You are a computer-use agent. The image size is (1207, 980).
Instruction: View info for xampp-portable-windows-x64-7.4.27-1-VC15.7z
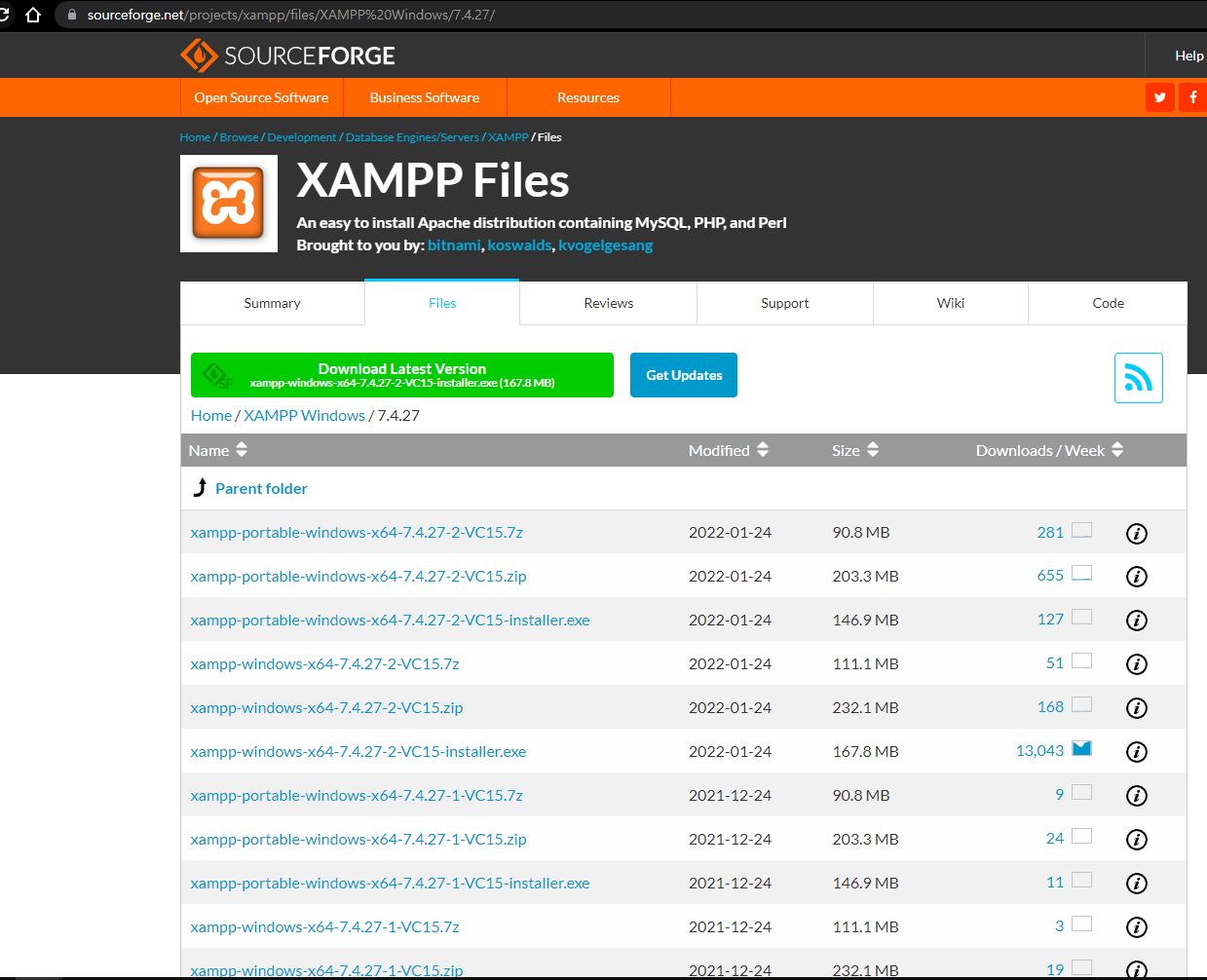pos(1136,795)
